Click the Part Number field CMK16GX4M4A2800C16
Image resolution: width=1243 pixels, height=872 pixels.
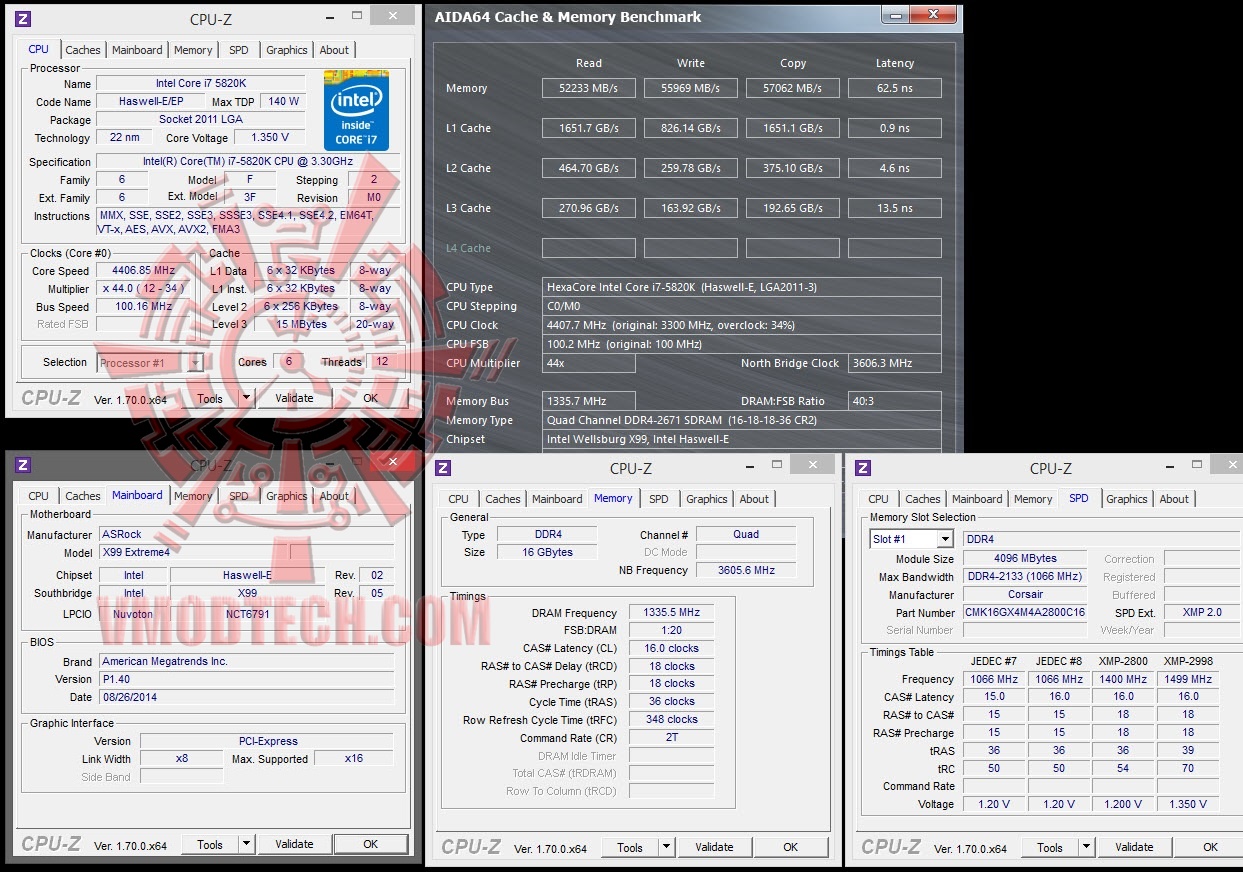click(1024, 612)
